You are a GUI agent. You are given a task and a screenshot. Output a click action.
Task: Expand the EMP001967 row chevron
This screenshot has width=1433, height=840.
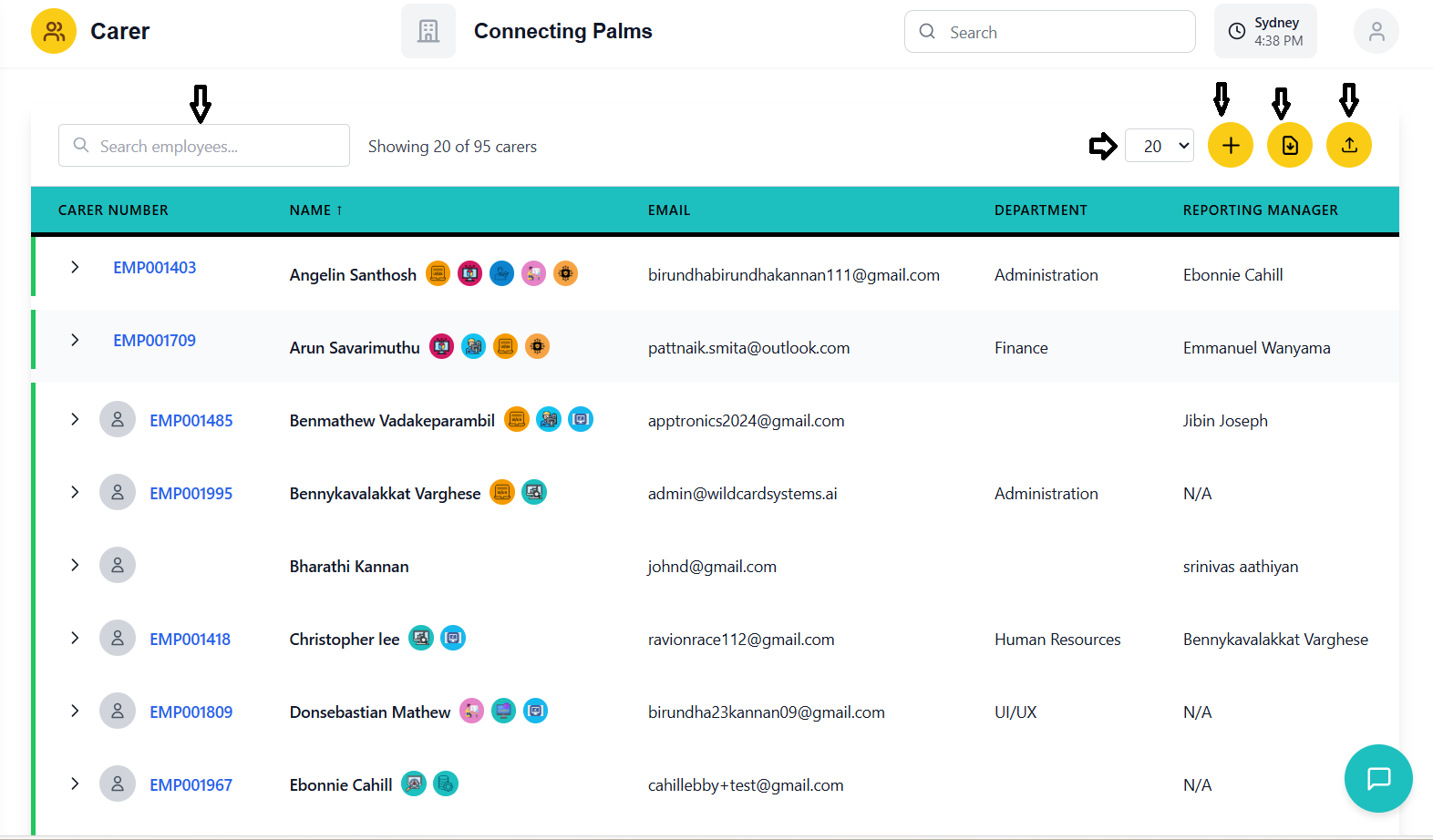(75, 784)
